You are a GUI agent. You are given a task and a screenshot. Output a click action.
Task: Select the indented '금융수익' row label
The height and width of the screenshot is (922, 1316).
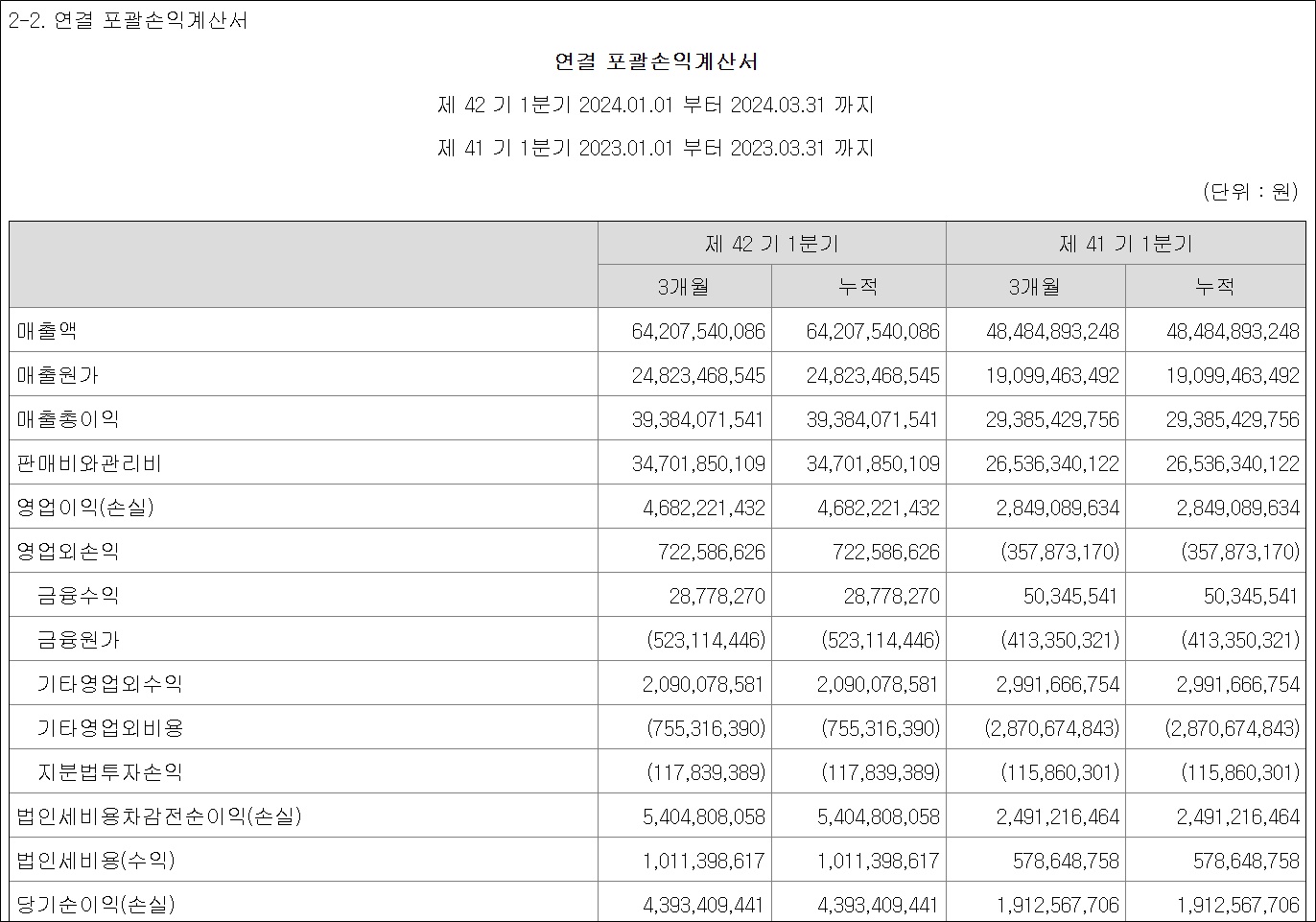[79, 595]
